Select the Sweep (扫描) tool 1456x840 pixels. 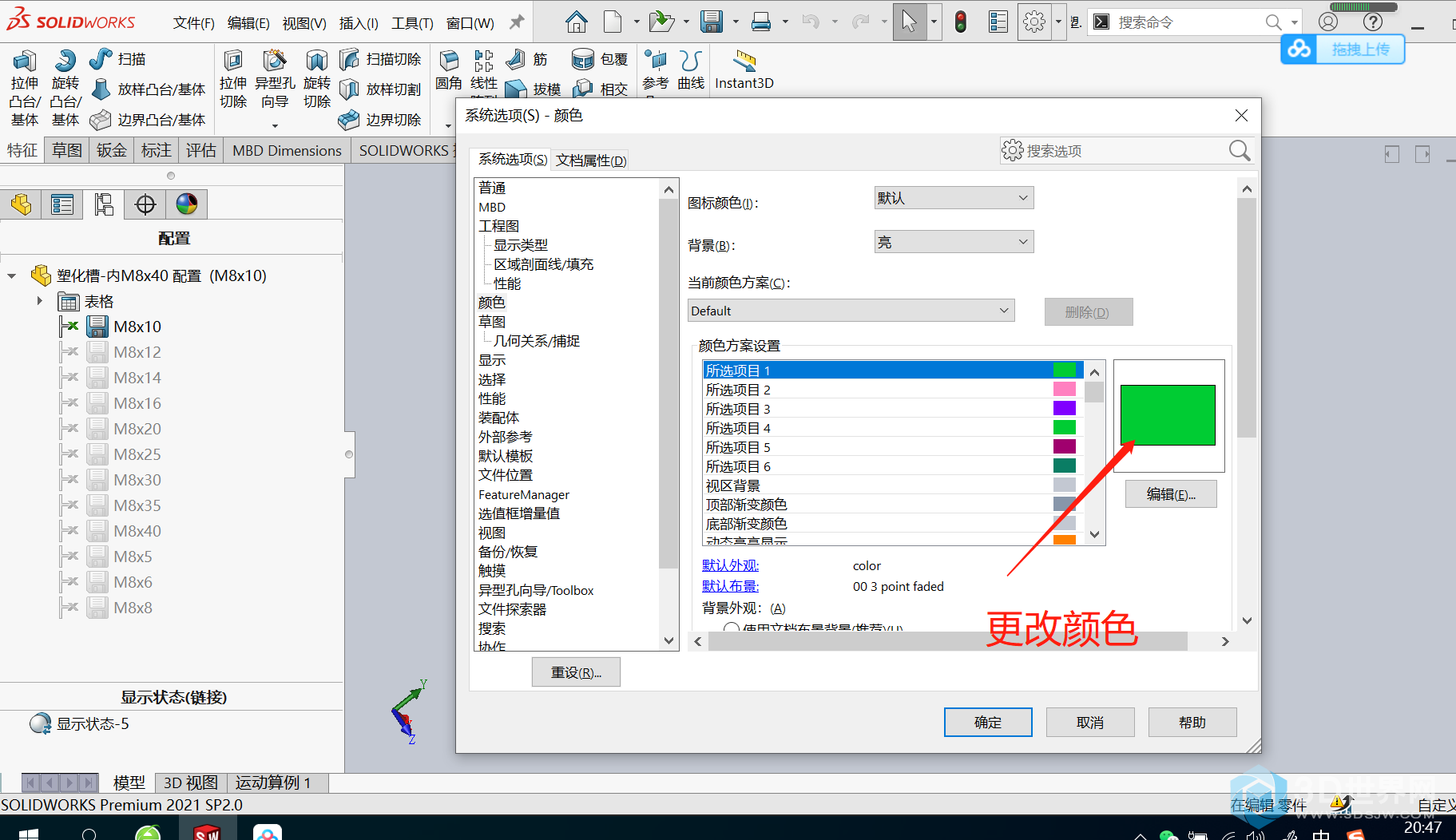tap(117, 59)
